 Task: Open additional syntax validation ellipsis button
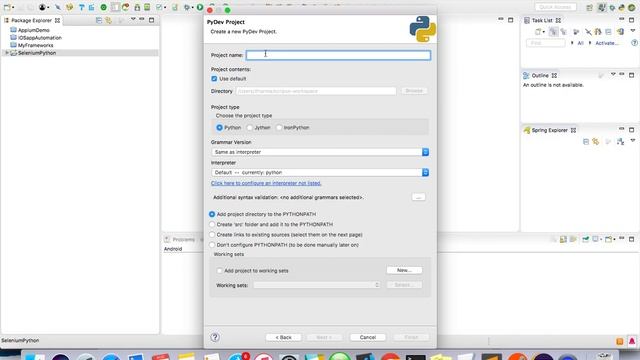coord(418,197)
